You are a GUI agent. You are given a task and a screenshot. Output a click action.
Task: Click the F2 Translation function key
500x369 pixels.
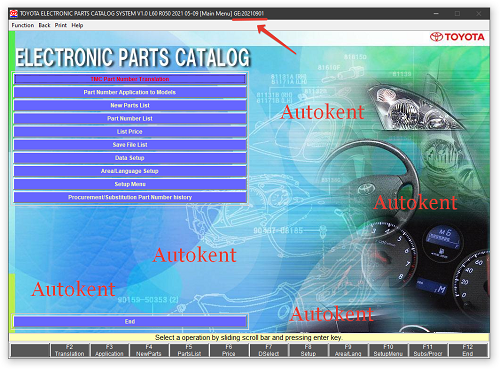point(70,350)
